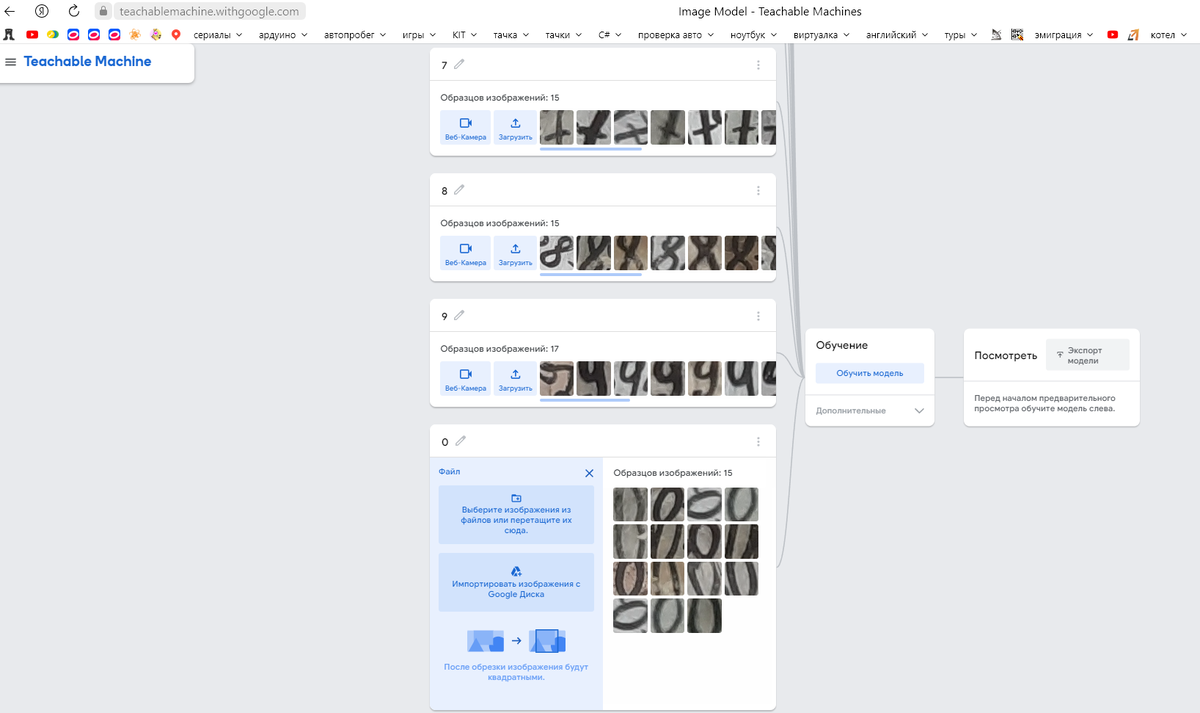Click the Веб-Камера button in class 9
Screen dimensions: 1200x713
466,379
